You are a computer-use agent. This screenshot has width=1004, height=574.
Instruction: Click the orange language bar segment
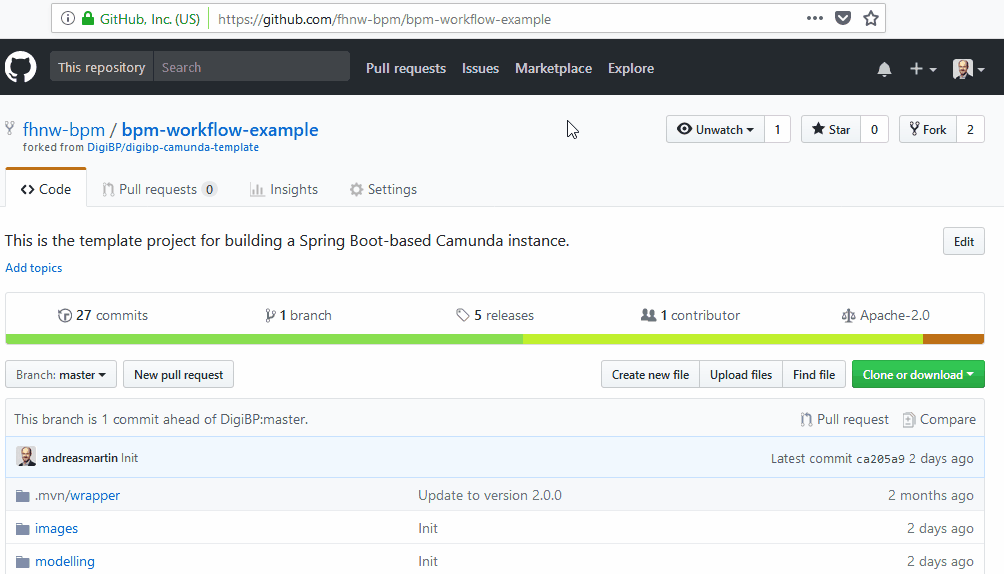click(x=953, y=339)
